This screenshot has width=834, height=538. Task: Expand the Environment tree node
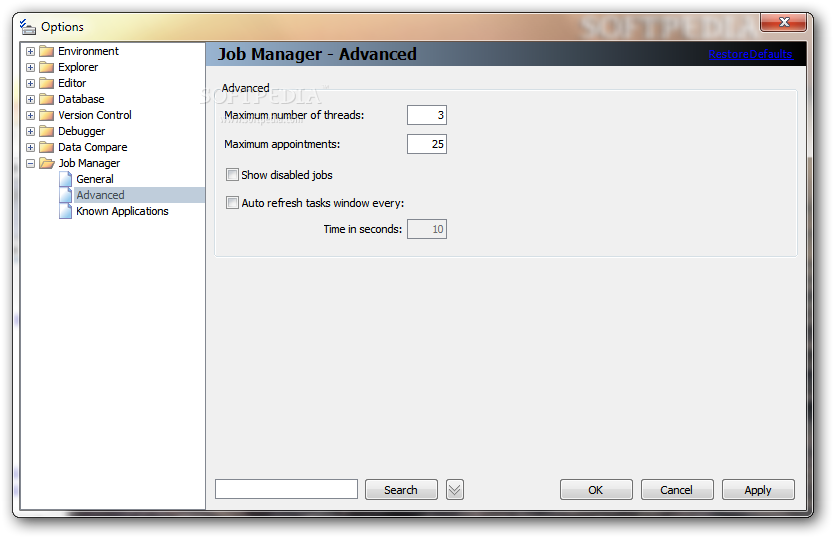tap(30, 52)
